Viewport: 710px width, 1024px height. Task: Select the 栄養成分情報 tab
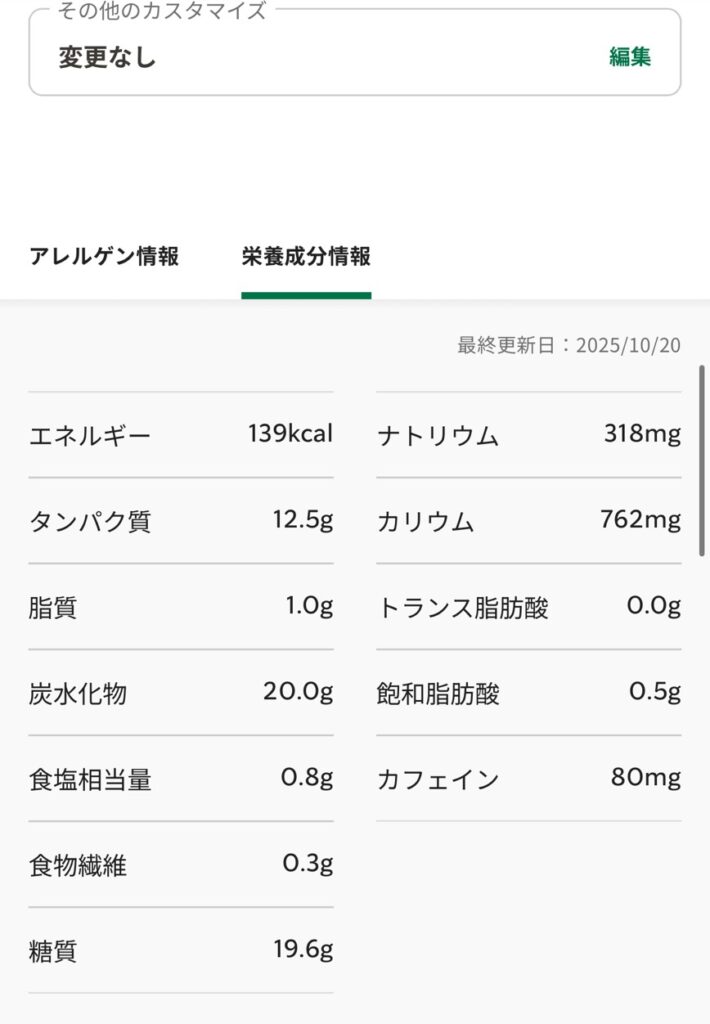pos(306,256)
